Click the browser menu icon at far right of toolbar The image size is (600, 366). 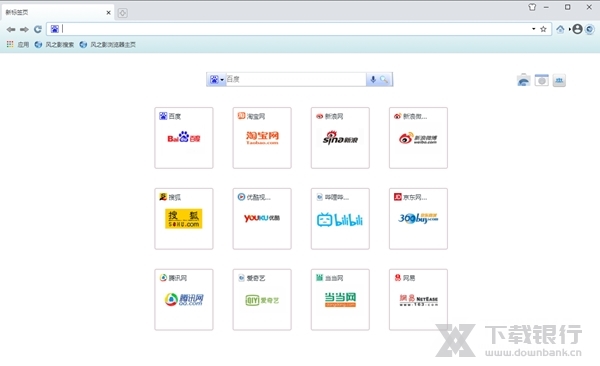tap(590, 29)
